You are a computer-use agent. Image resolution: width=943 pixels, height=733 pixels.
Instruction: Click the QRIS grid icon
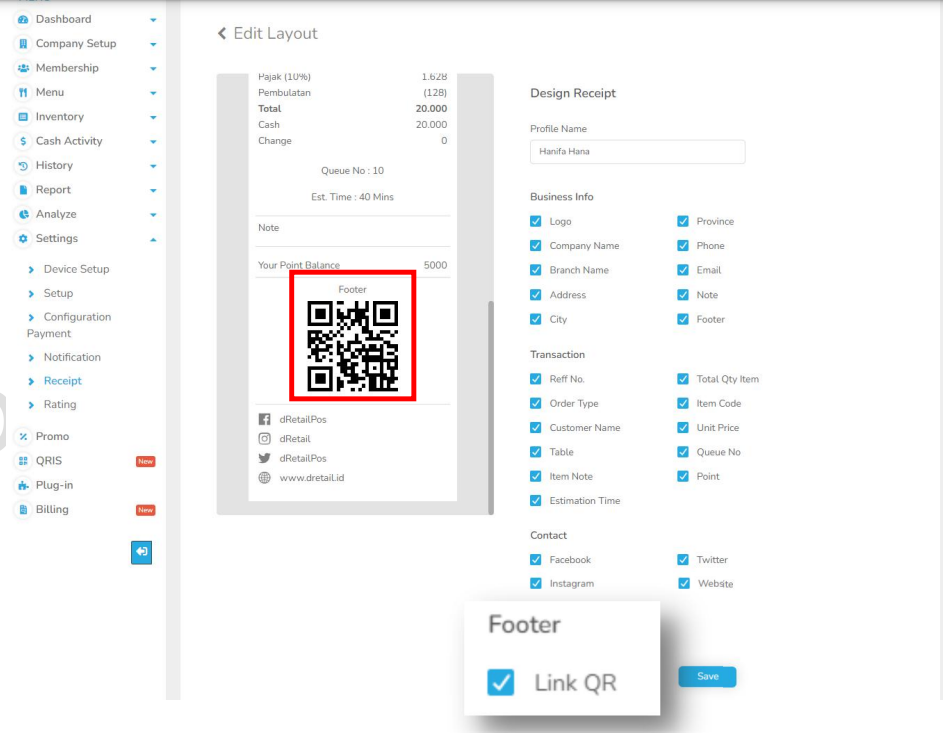coord(23,461)
